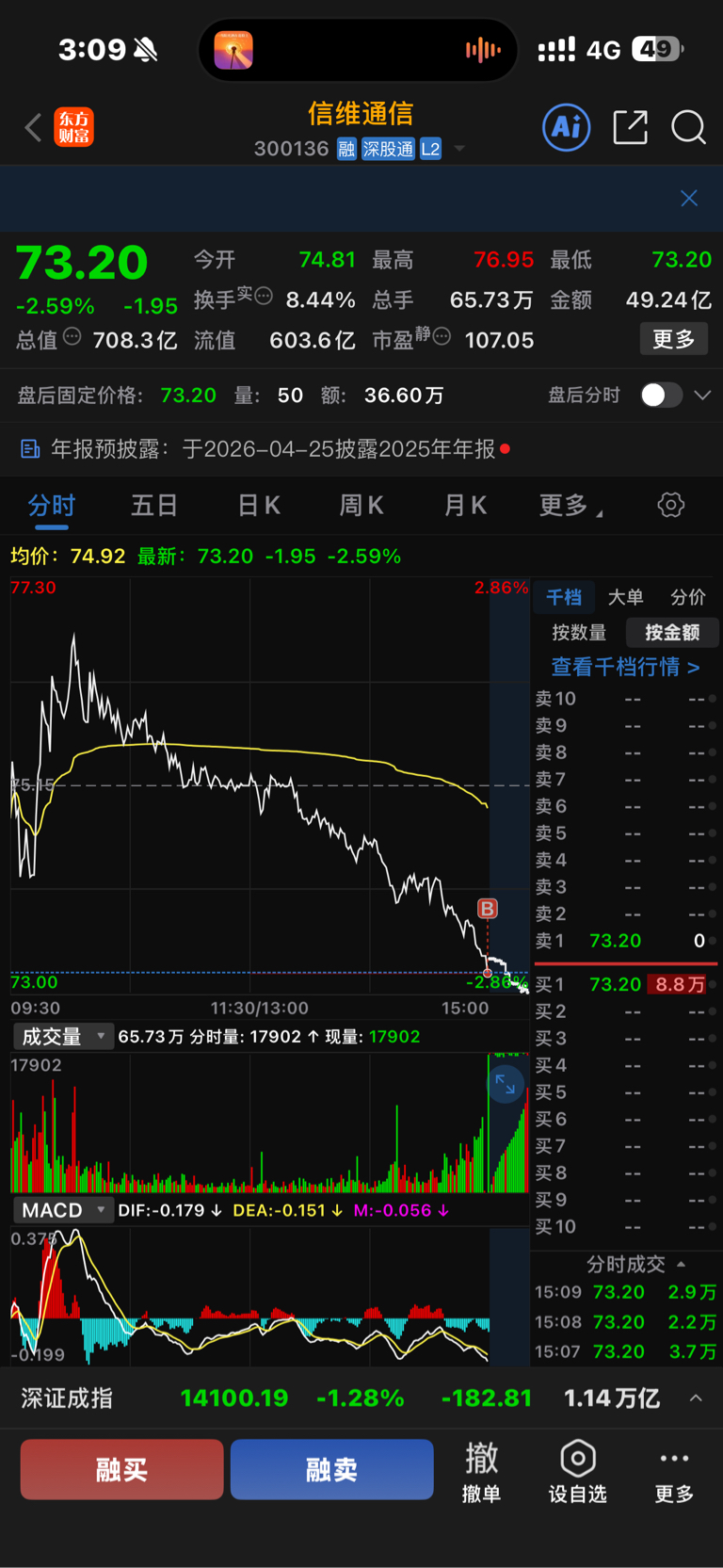Tap the 均价 74.92 label
Viewport: 723px width, 1568px height.
tap(68, 556)
